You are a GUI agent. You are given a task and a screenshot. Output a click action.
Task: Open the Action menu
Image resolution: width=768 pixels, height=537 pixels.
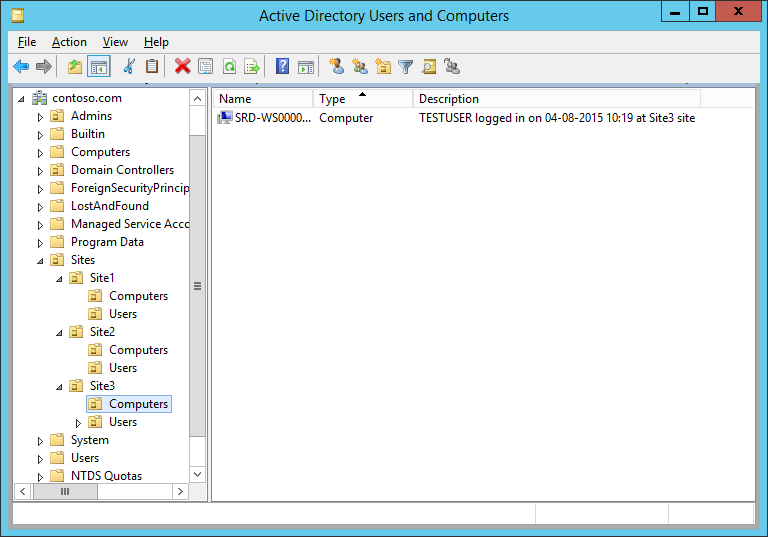69,42
